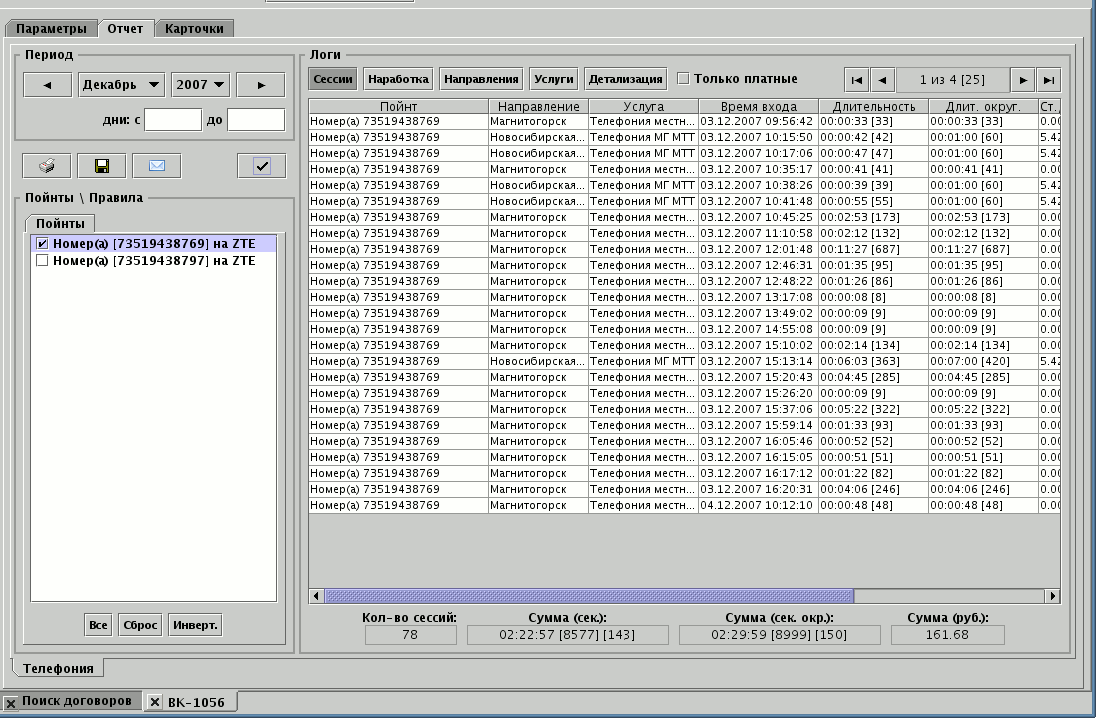Click the send email envelope icon
Image resolution: width=1096 pixels, height=718 pixels.
[156, 166]
